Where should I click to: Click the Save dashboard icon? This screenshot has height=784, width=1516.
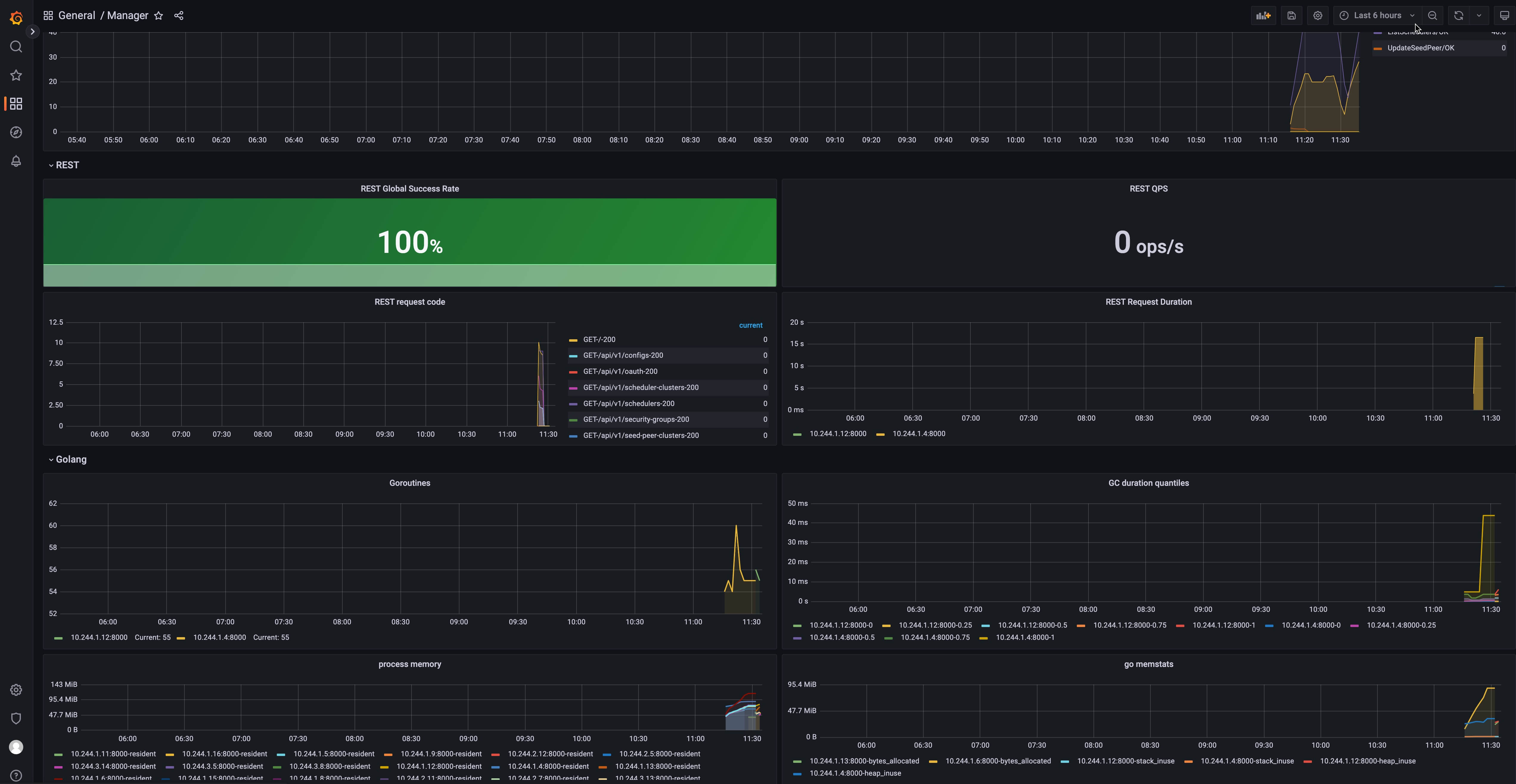coord(1291,16)
